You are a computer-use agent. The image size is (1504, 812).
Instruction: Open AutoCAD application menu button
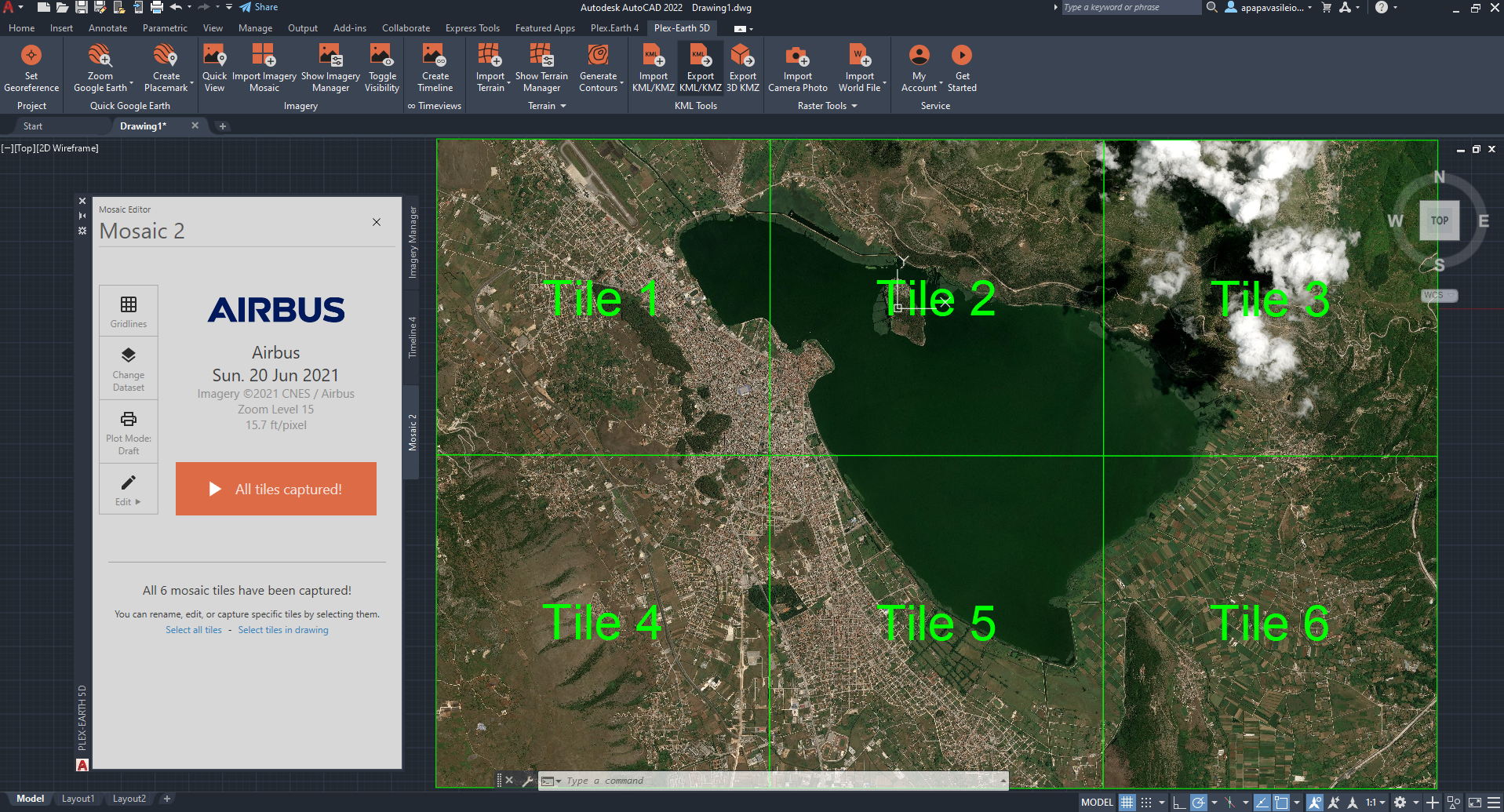pos(13,7)
